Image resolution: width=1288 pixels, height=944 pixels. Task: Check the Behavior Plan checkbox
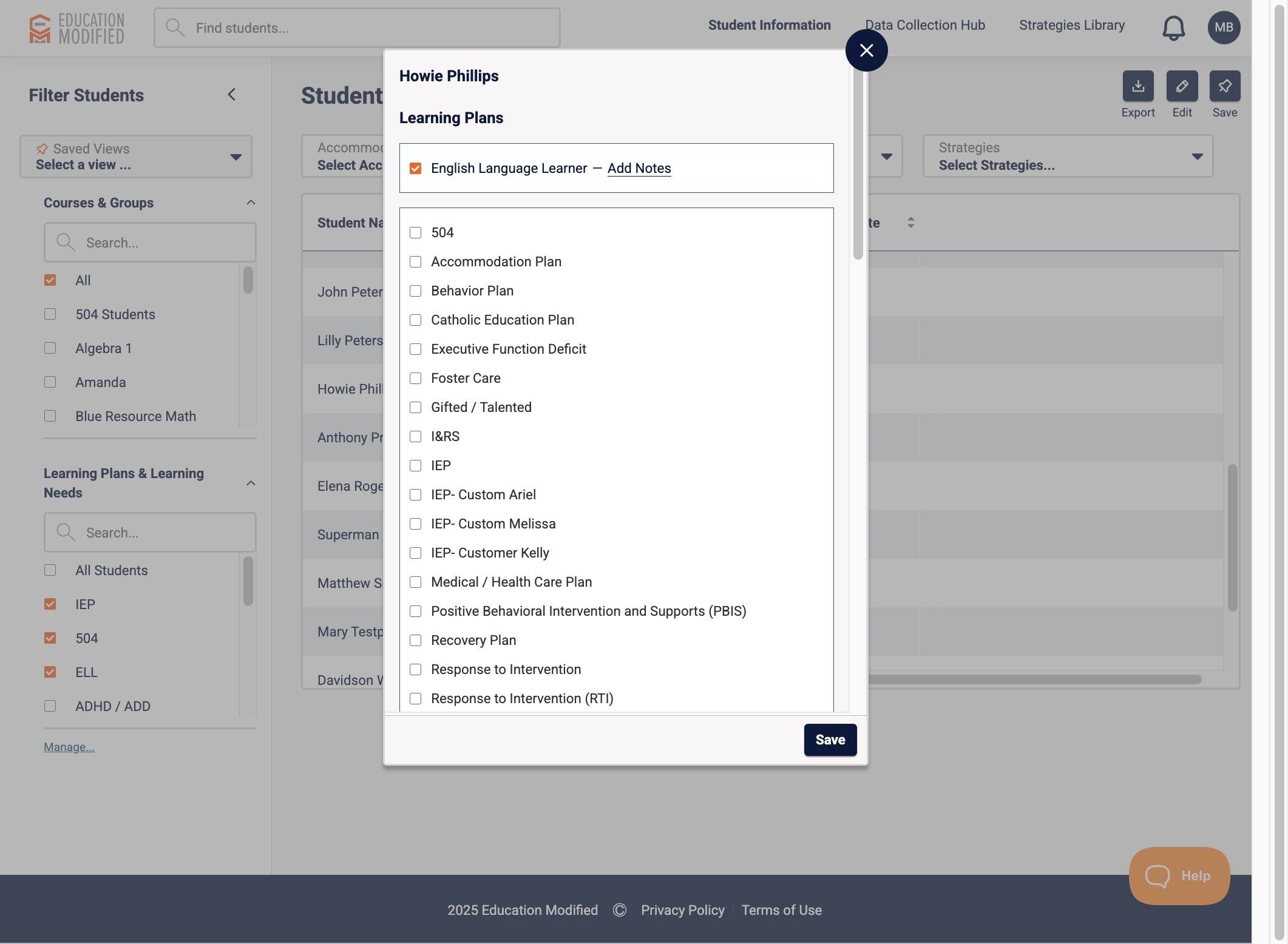pos(415,291)
